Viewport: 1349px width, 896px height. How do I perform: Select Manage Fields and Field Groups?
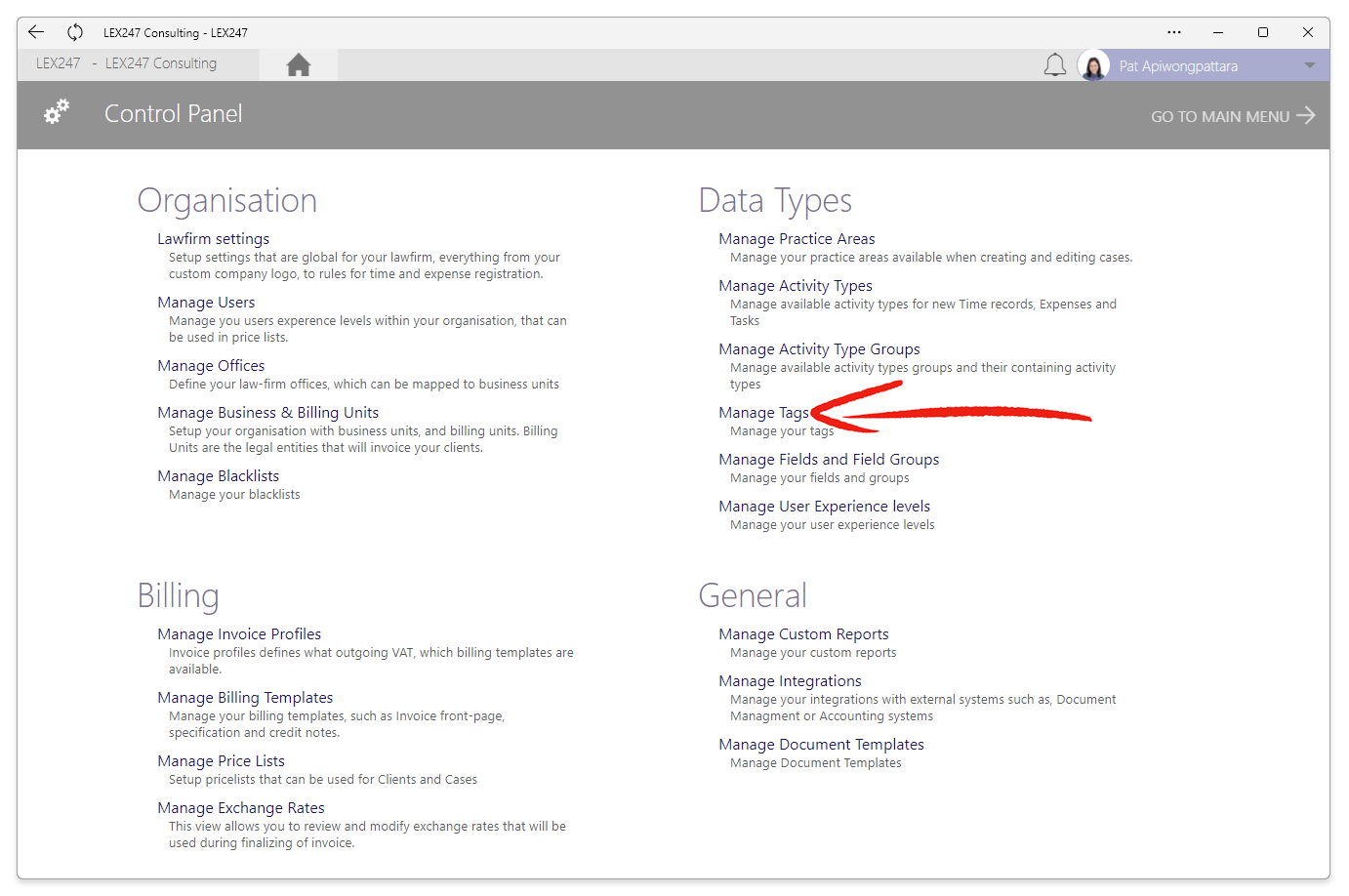[828, 460]
